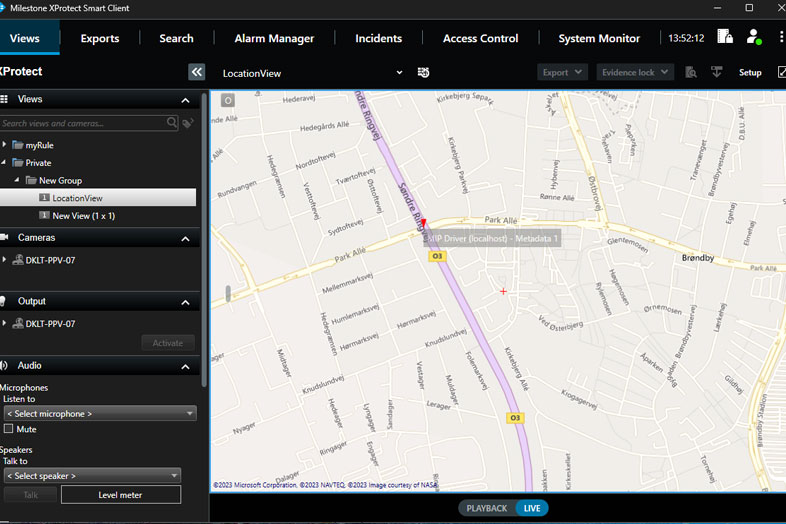The width and height of the screenshot is (786, 524).
Task: Open the Export dropdown
Action: pyautogui.click(x=562, y=73)
